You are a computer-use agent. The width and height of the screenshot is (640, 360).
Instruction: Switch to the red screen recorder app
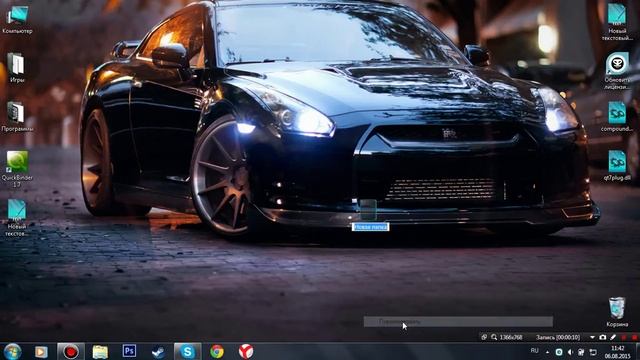(x=71, y=351)
